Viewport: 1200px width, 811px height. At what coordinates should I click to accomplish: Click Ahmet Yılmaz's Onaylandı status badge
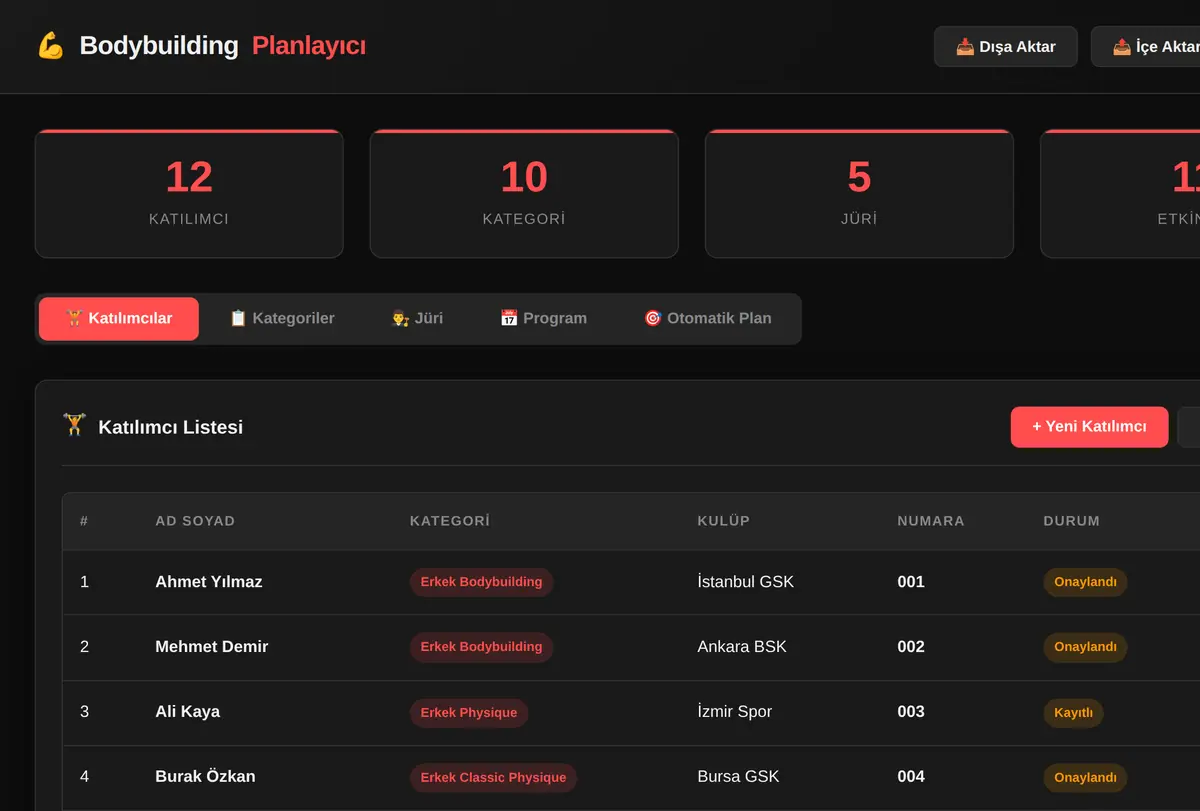(x=1085, y=582)
